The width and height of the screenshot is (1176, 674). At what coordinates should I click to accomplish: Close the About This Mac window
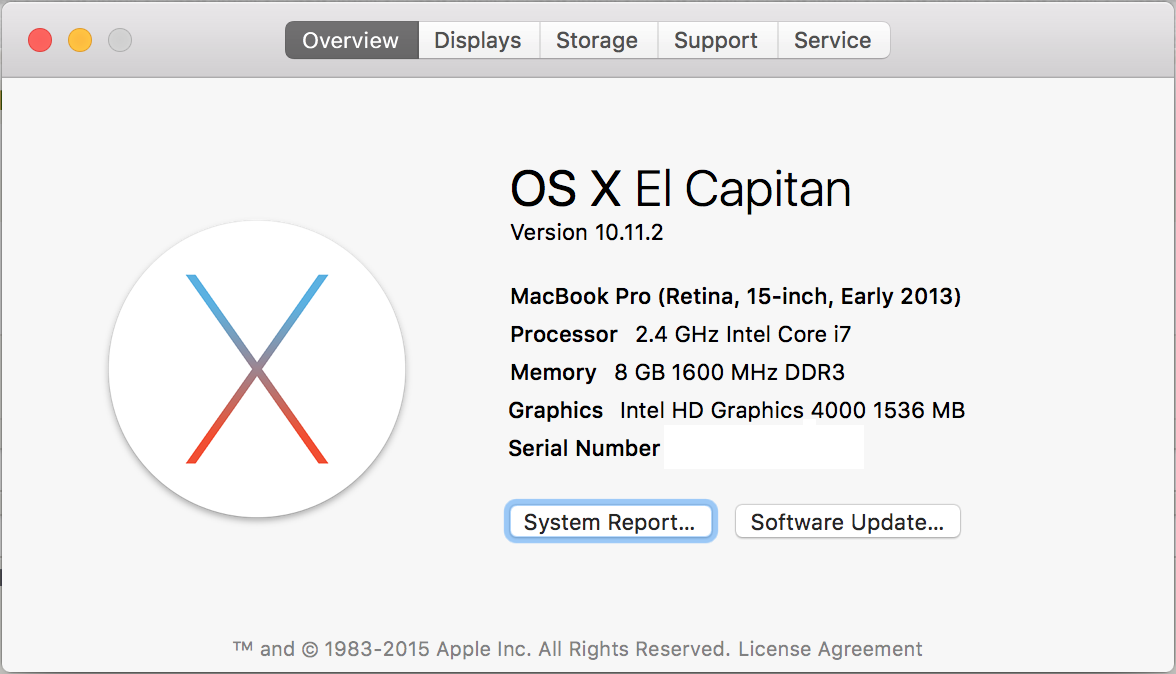click(40, 40)
